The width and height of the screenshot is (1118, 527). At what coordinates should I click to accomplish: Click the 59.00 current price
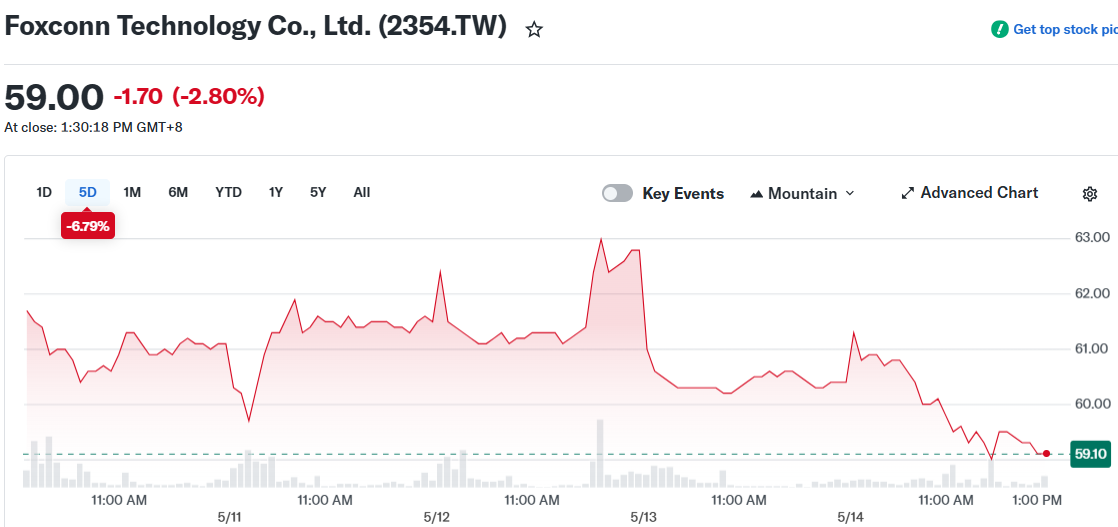coord(54,97)
